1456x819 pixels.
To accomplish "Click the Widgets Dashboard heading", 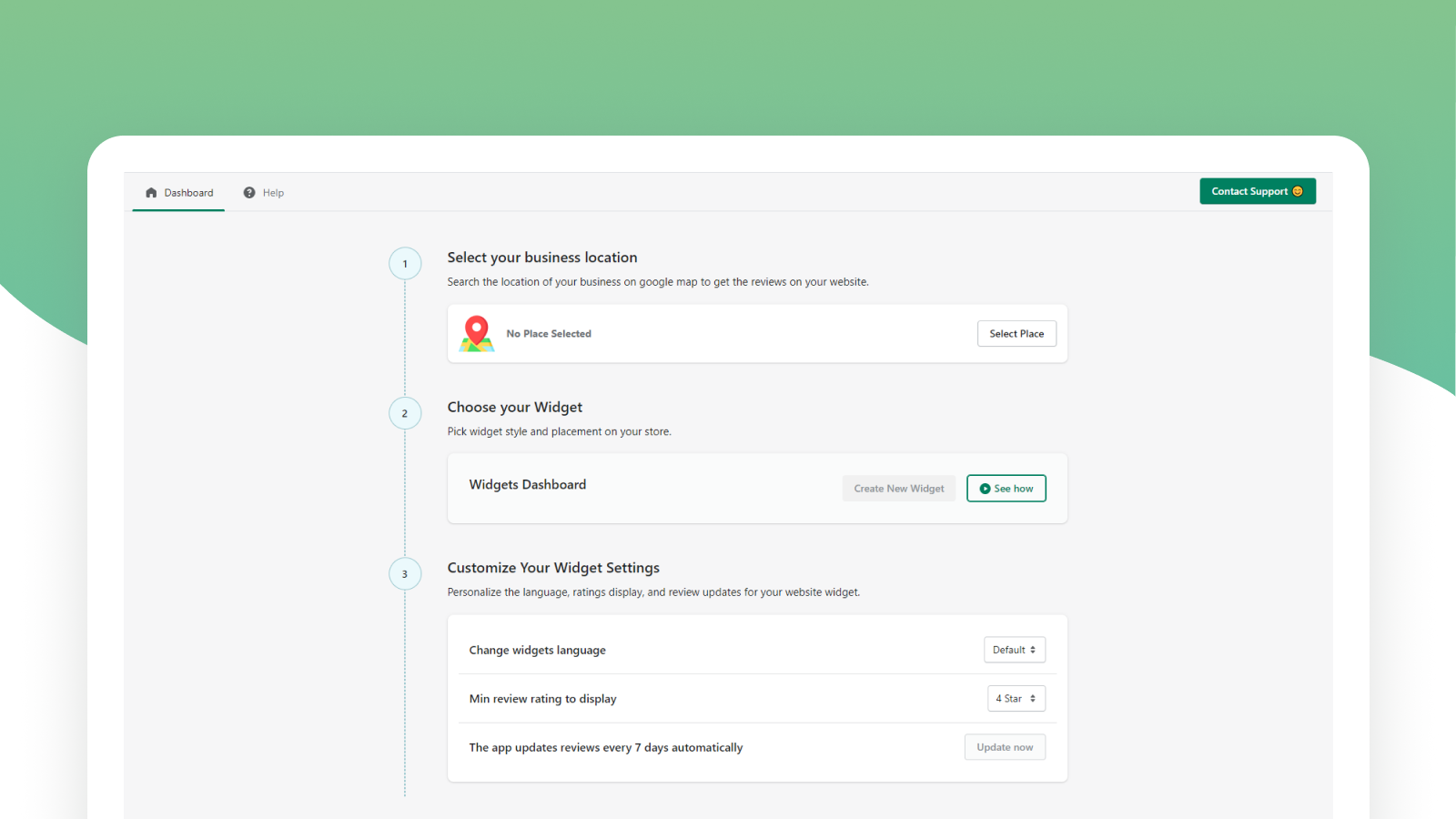I will (528, 485).
